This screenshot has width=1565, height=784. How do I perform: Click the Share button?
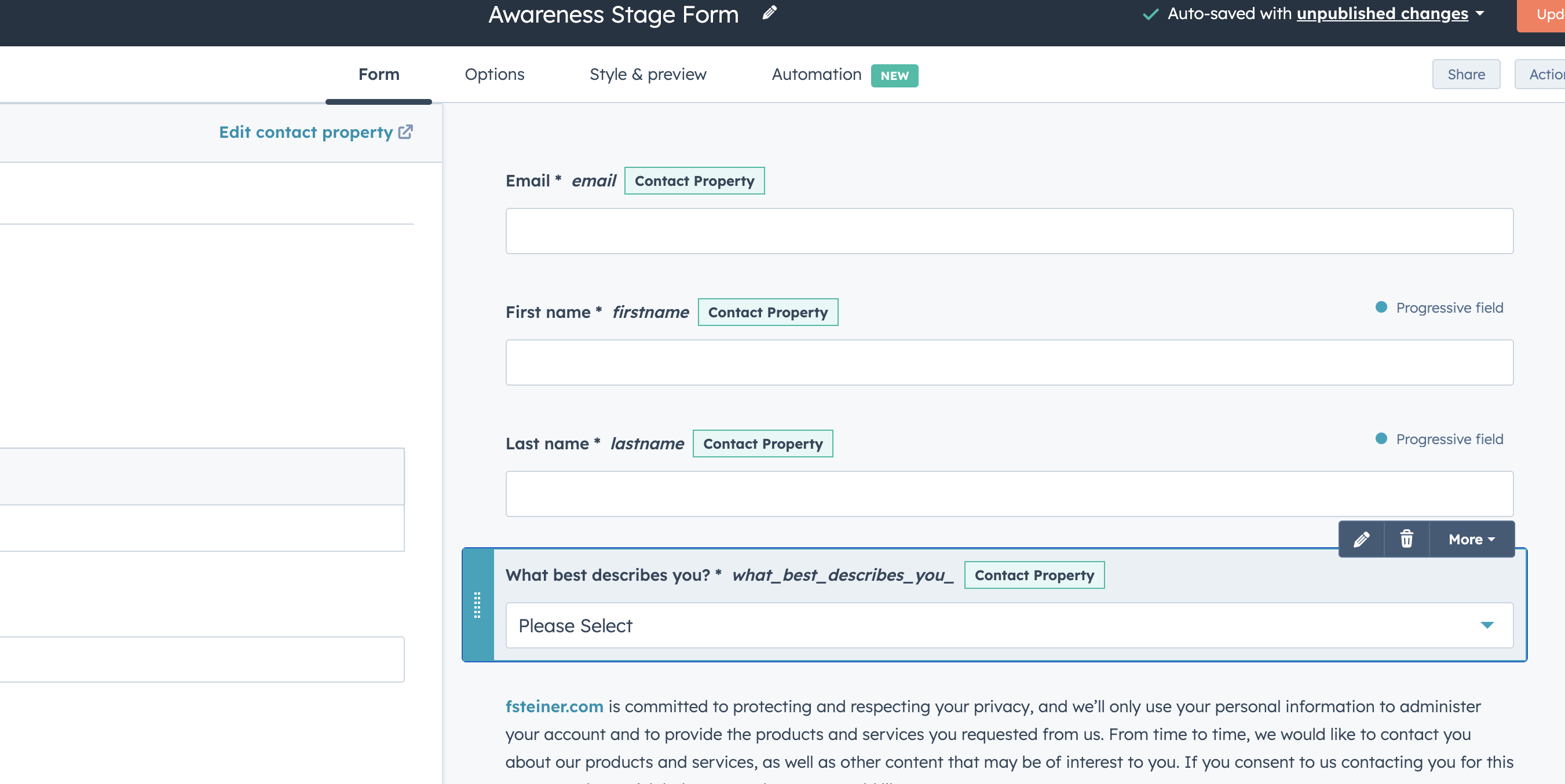coord(1466,74)
